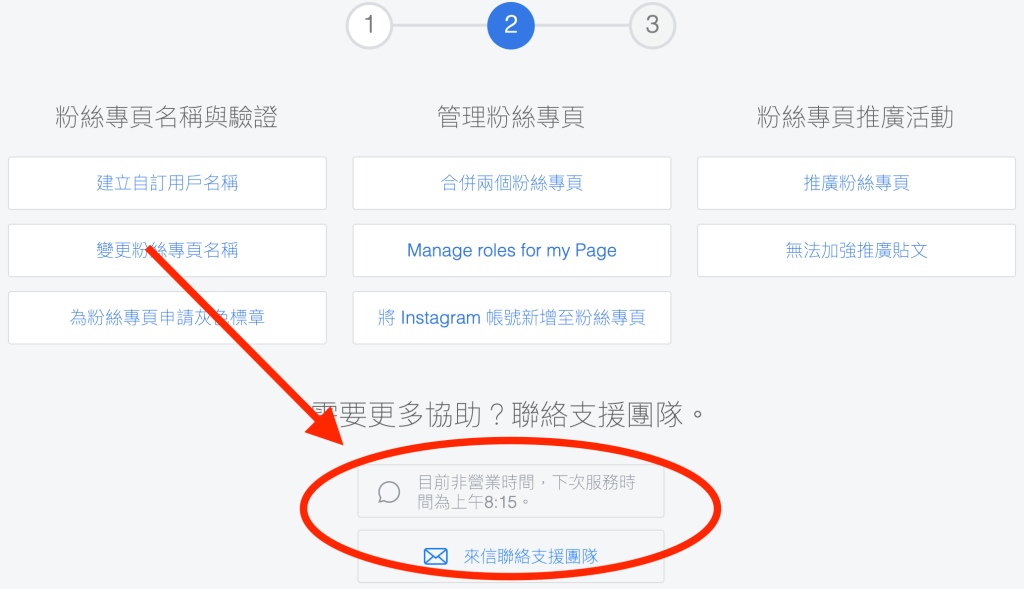
Task: Click the 粉絲專頁推廣活動 heading
Action: click(856, 117)
